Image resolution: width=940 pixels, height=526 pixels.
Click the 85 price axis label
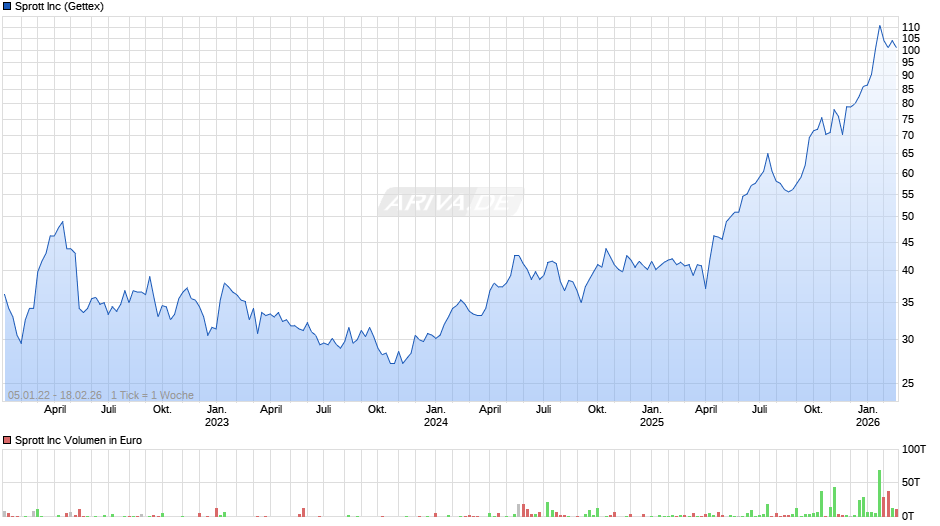coord(908,89)
